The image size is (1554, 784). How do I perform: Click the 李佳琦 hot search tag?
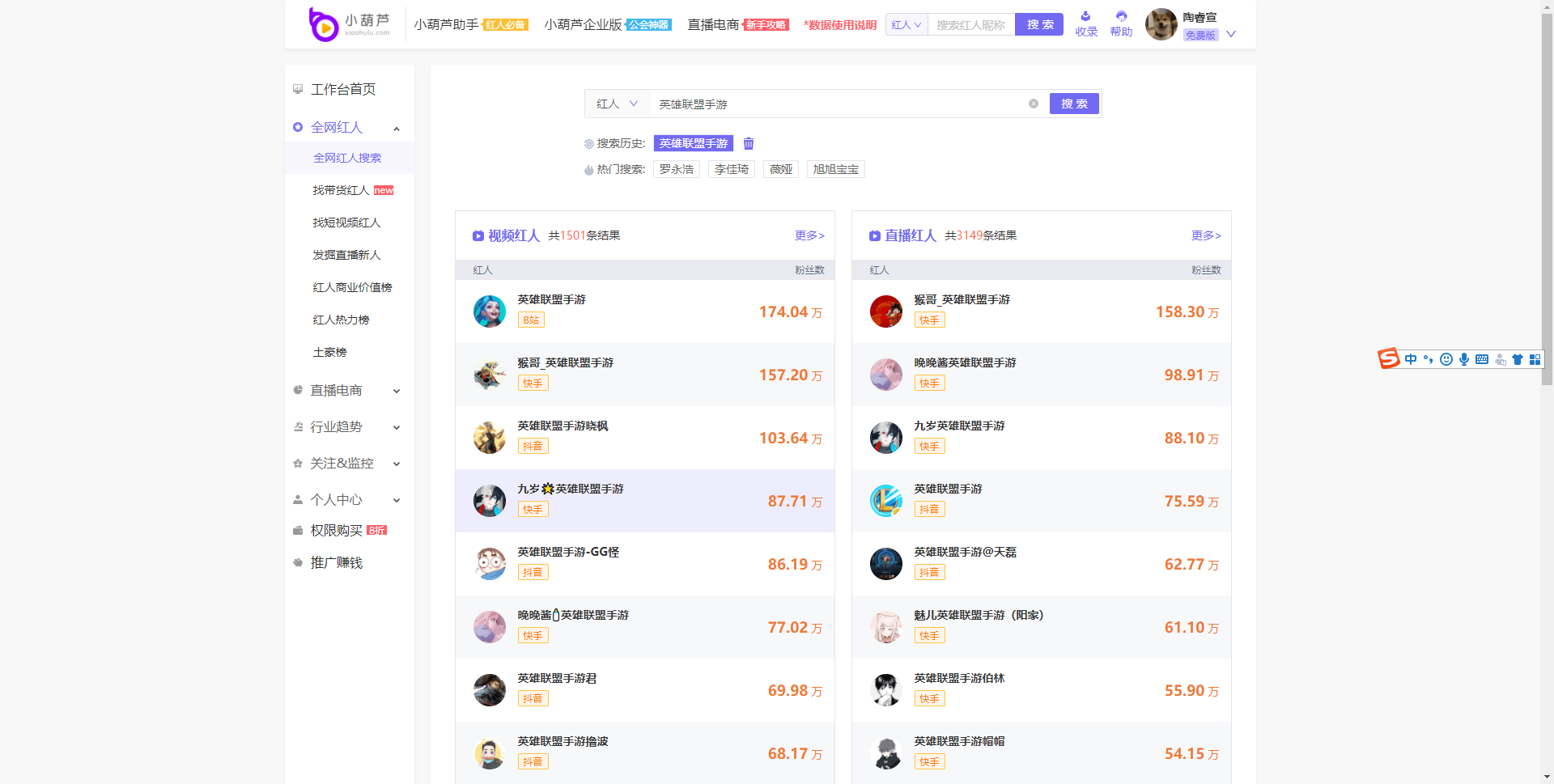click(x=731, y=169)
